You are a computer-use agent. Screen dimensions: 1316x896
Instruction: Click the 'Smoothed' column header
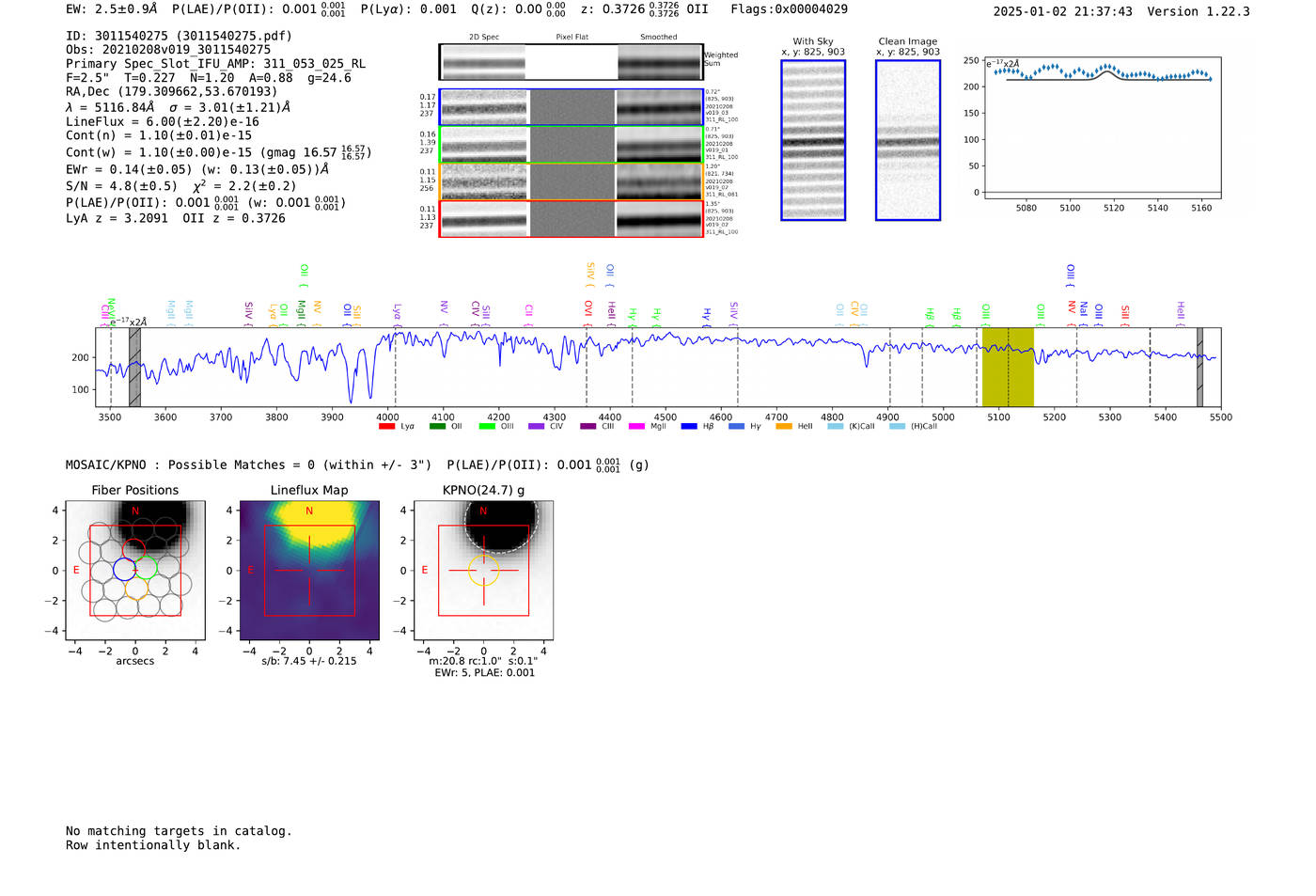[659, 38]
